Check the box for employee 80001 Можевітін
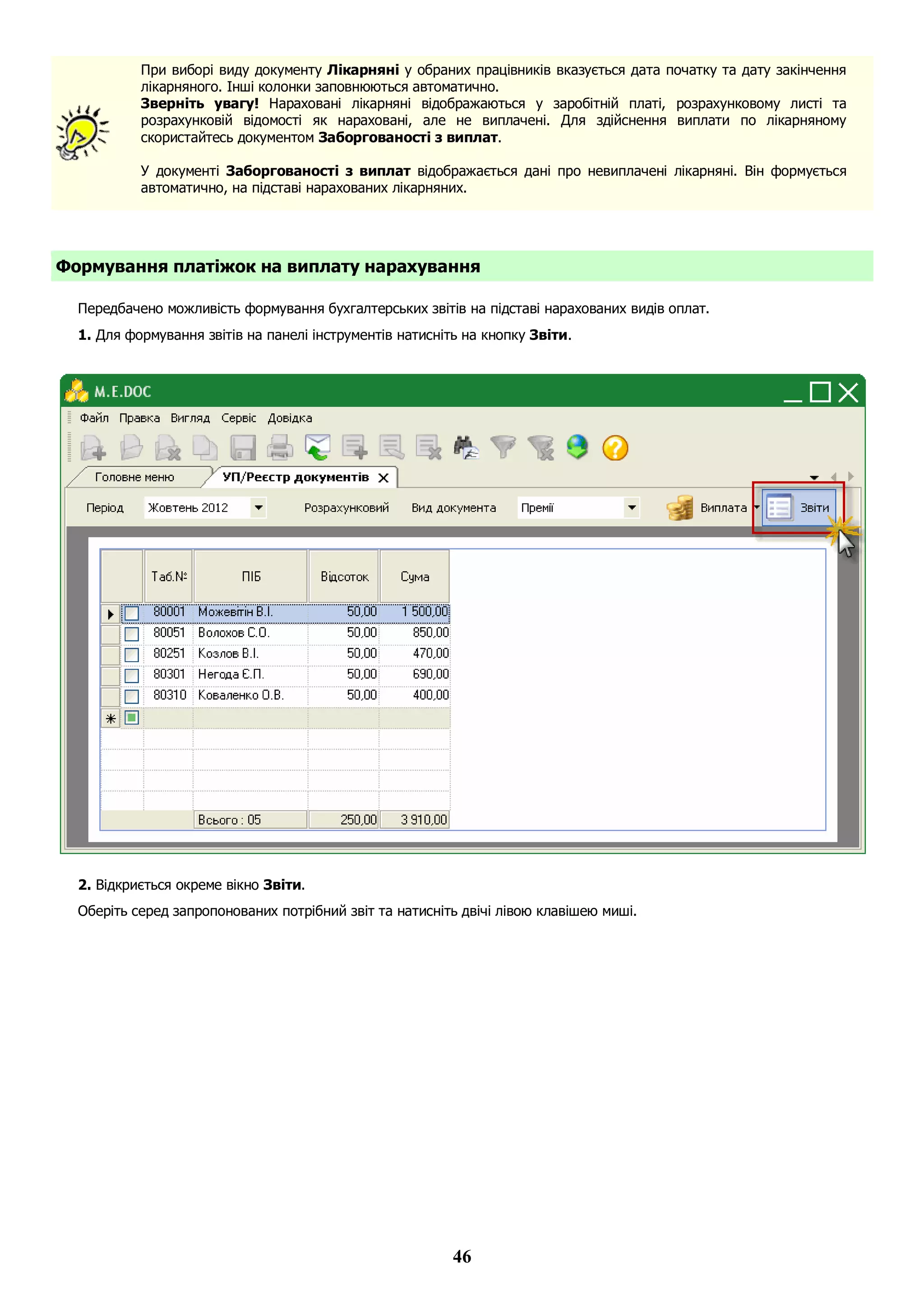 131,613
